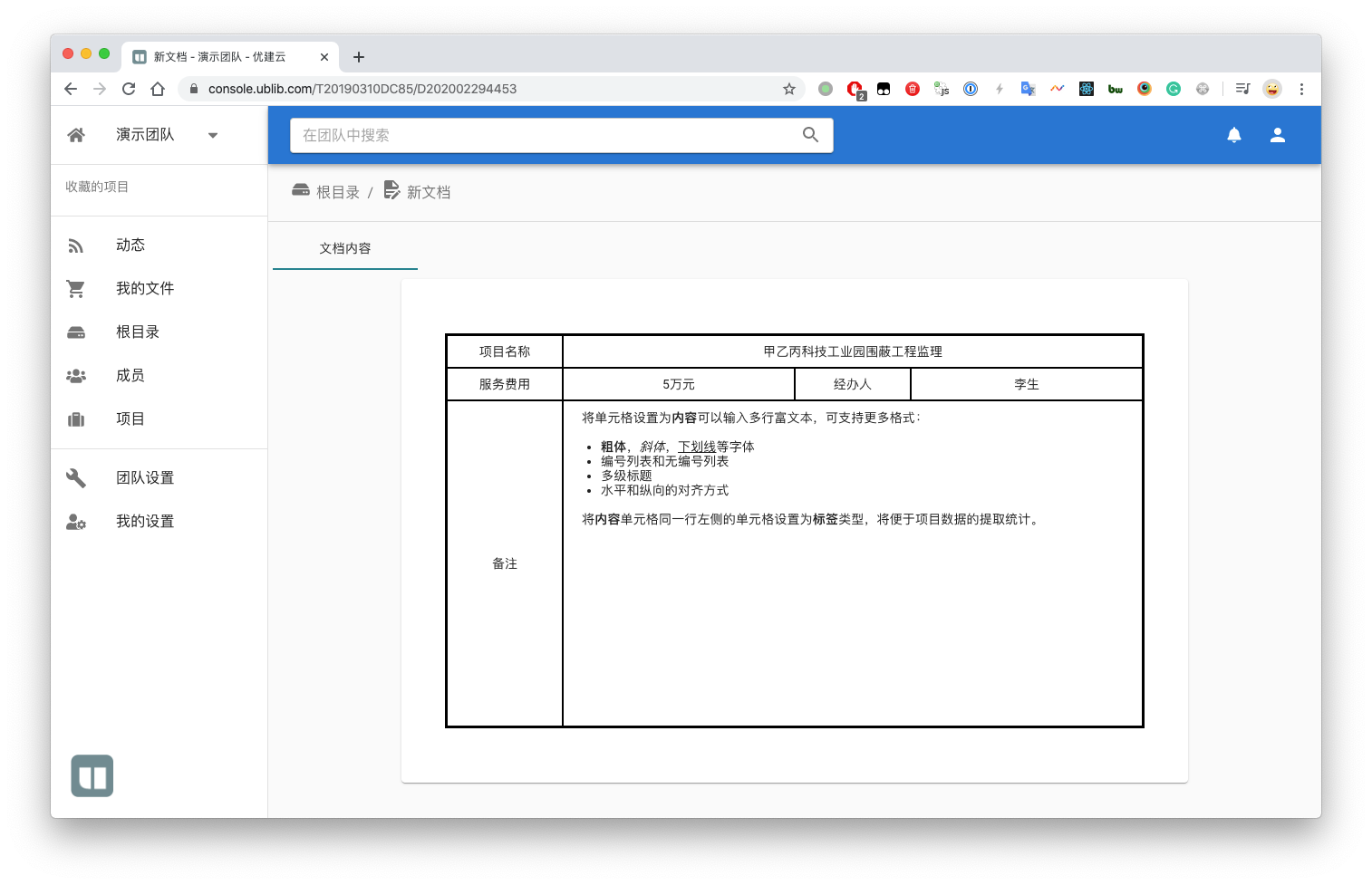This screenshot has height=885, width=1372.
Task: Open 成员 members page
Action: (130, 375)
